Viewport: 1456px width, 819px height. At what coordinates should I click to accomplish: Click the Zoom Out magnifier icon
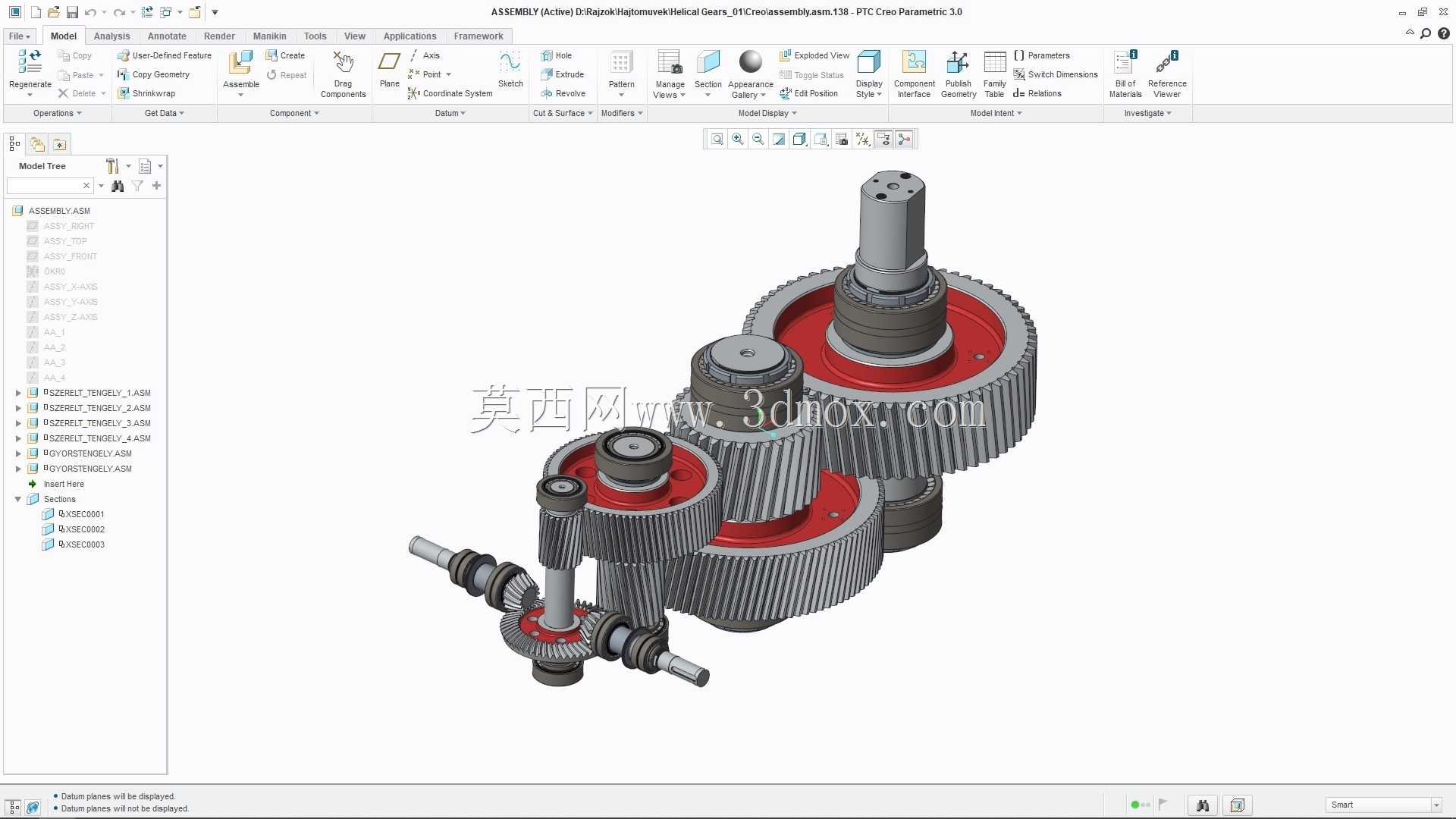pos(758,139)
